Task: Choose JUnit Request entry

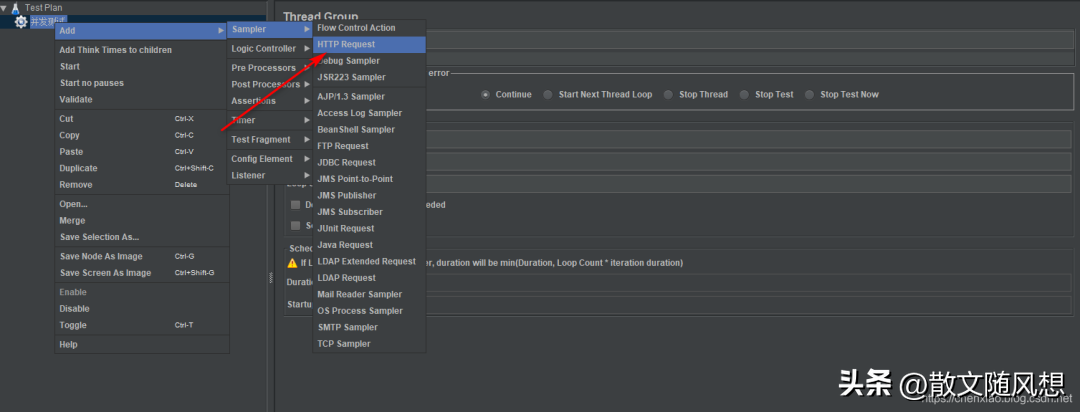Action: [x=369, y=229]
